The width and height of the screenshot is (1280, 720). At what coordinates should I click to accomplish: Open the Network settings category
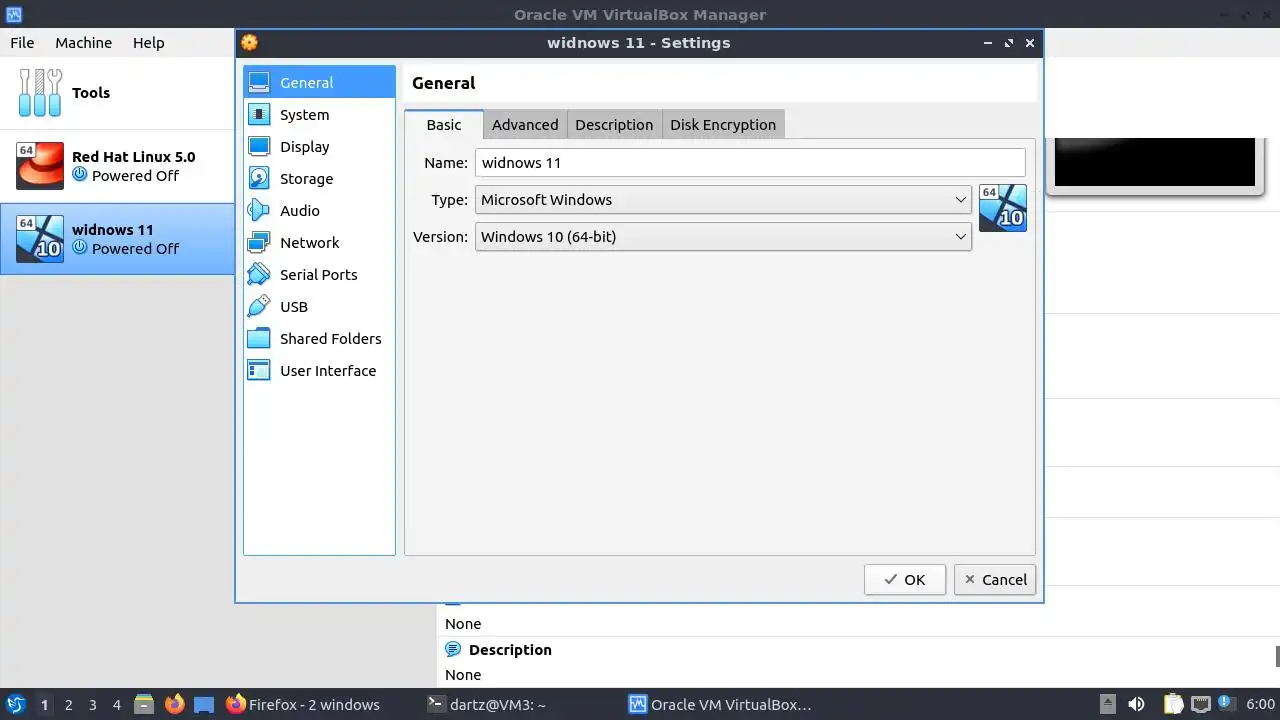point(319,243)
